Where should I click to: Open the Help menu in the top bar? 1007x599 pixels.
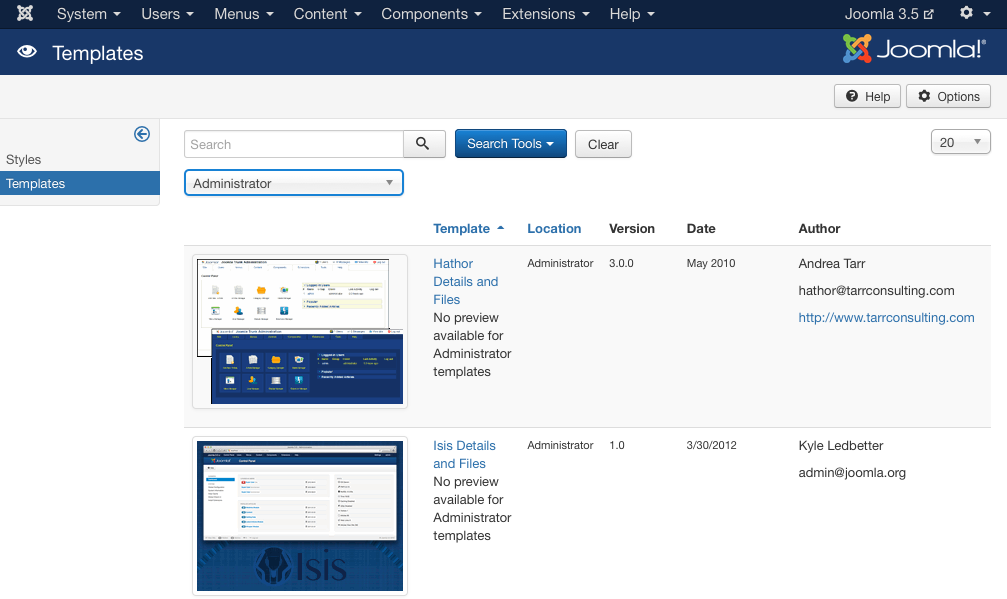pos(631,14)
